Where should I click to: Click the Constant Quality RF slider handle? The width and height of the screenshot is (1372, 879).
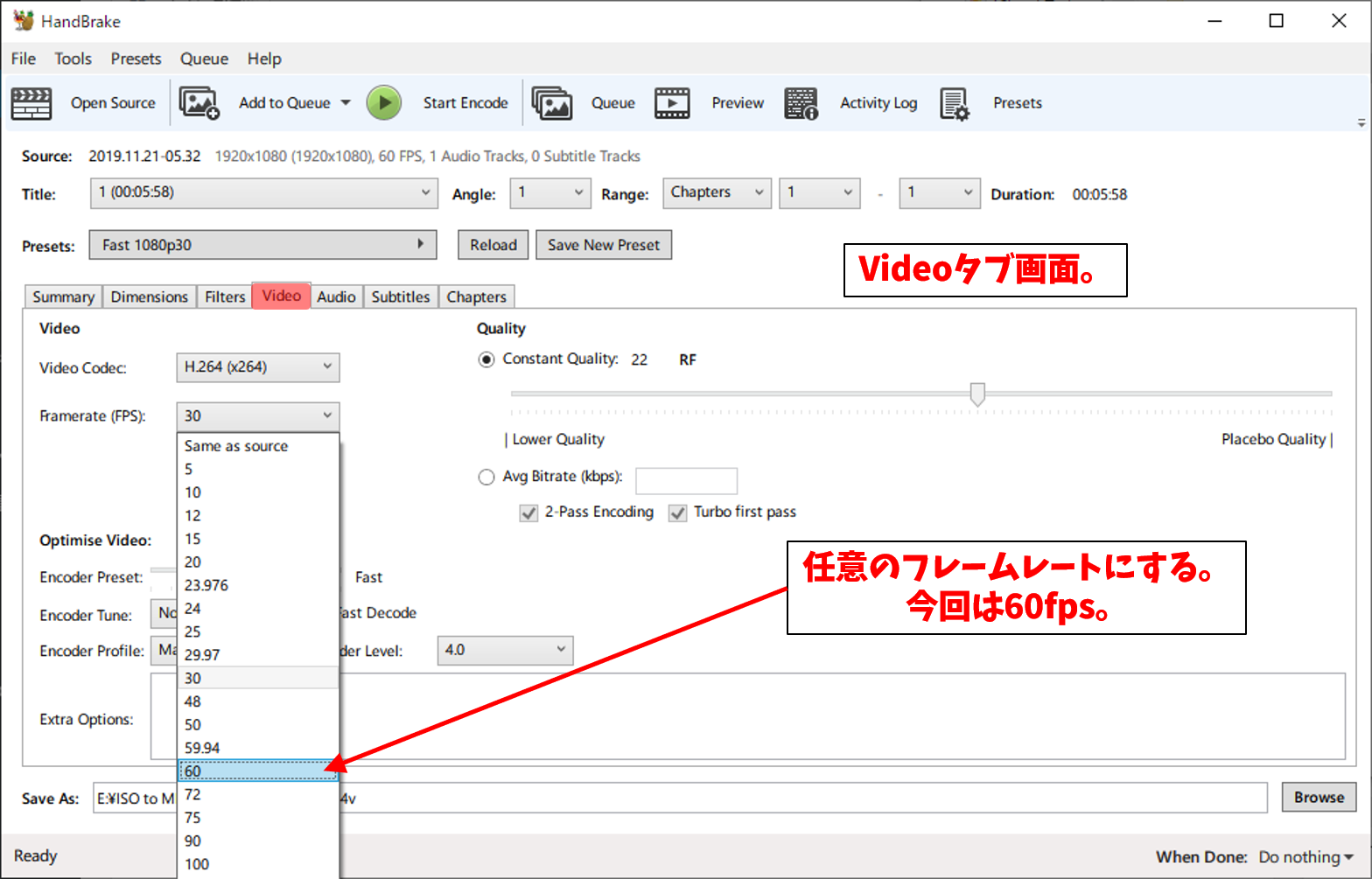pyautogui.click(x=977, y=394)
